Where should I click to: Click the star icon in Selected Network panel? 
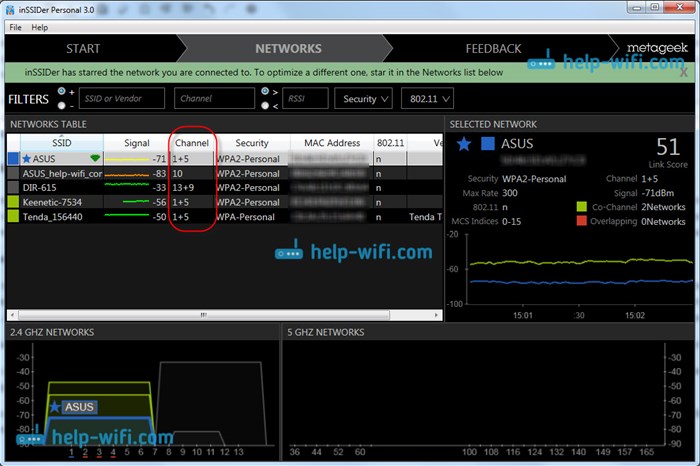(464, 144)
